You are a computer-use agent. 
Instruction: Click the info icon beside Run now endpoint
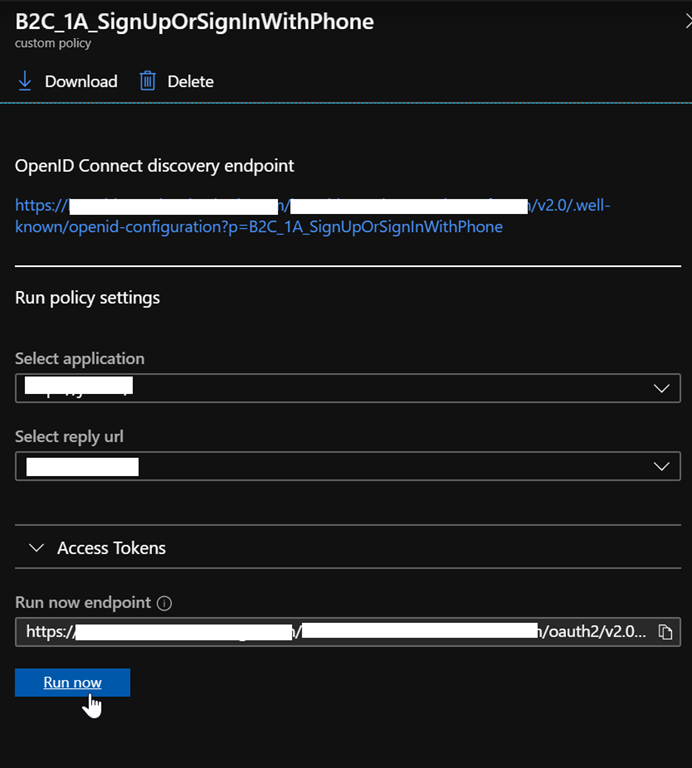point(165,603)
